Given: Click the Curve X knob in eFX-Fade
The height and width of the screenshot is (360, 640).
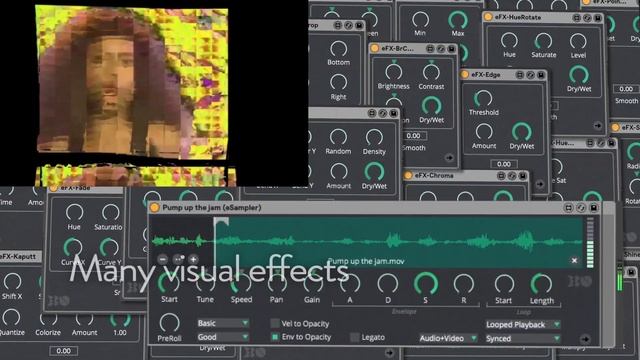Looking at the screenshot, I should point(73,247).
